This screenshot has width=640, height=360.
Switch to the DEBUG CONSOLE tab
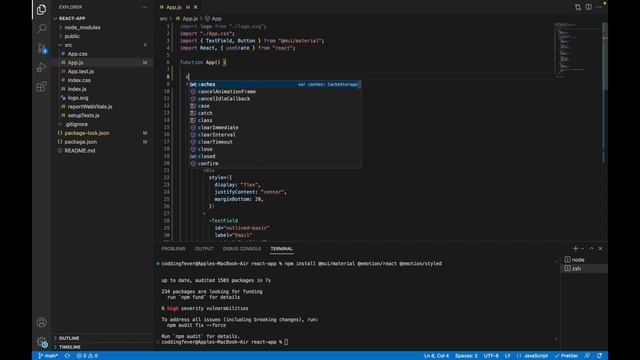[242, 249]
